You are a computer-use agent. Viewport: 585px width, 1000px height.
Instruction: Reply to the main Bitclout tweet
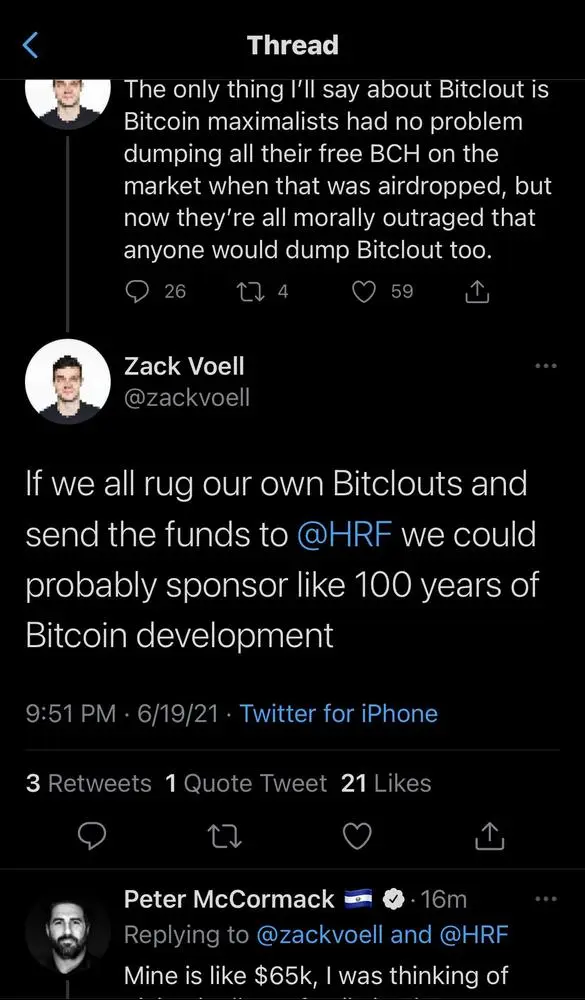point(92,836)
